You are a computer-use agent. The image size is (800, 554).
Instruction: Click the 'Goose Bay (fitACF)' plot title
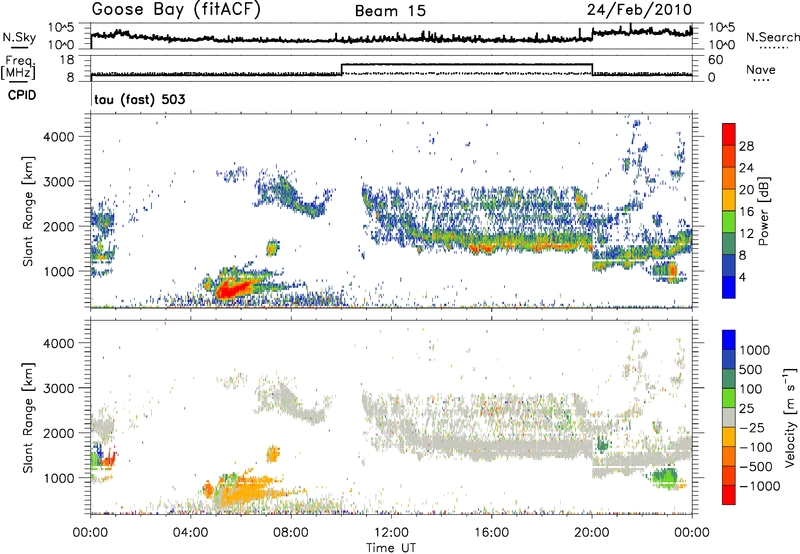coord(176,10)
